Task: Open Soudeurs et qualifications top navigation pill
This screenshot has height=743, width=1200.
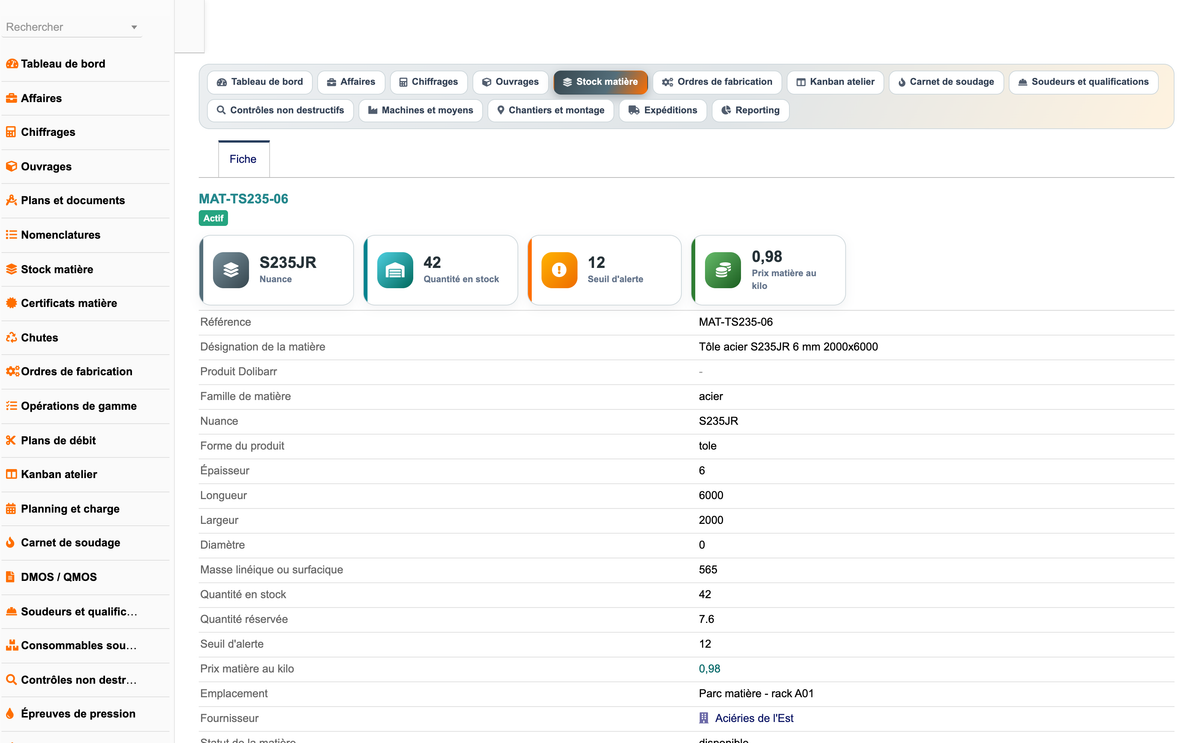Action: (x=1084, y=82)
